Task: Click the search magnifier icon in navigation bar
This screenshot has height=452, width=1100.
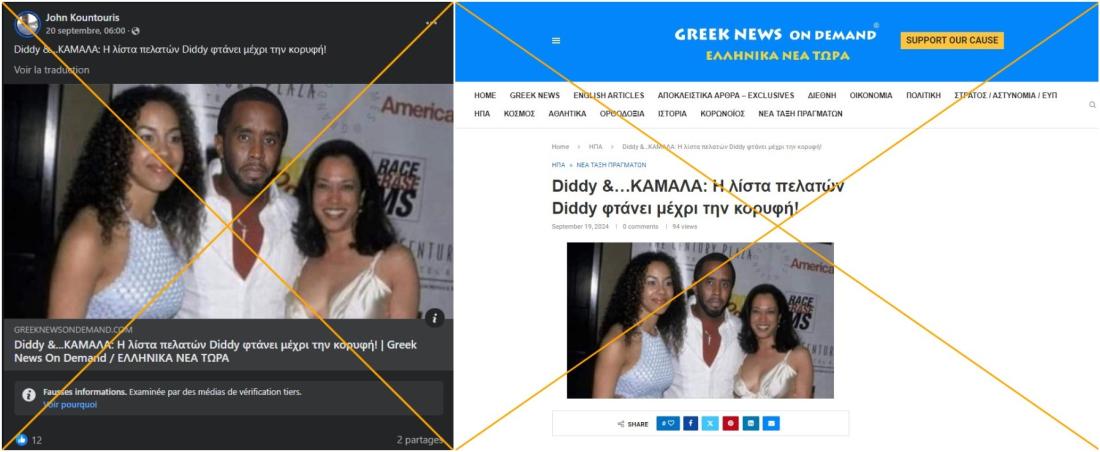Action: [x=1092, y=105]
